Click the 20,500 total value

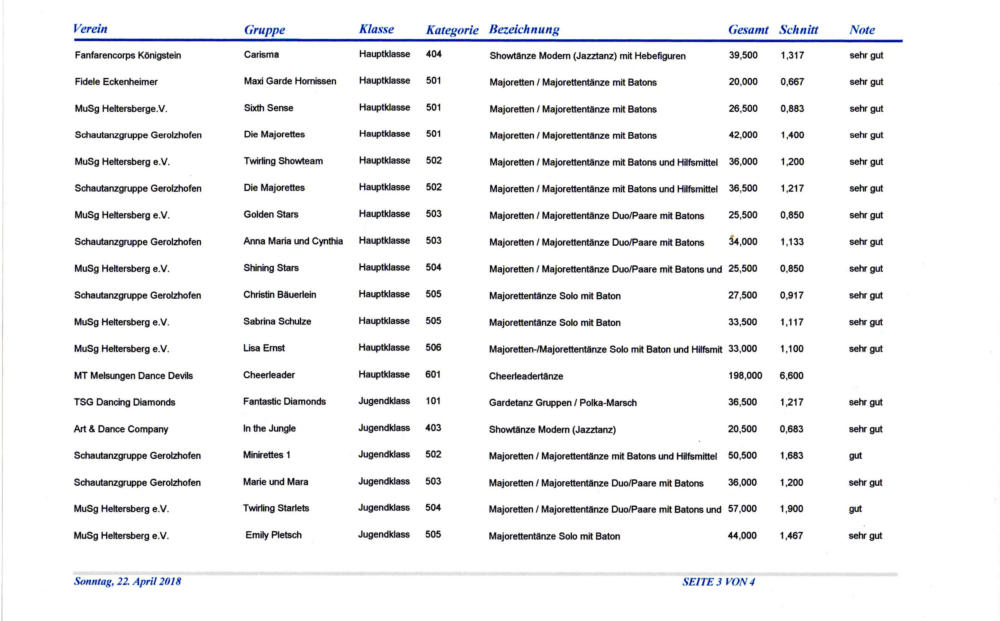[x=742, y=429]
